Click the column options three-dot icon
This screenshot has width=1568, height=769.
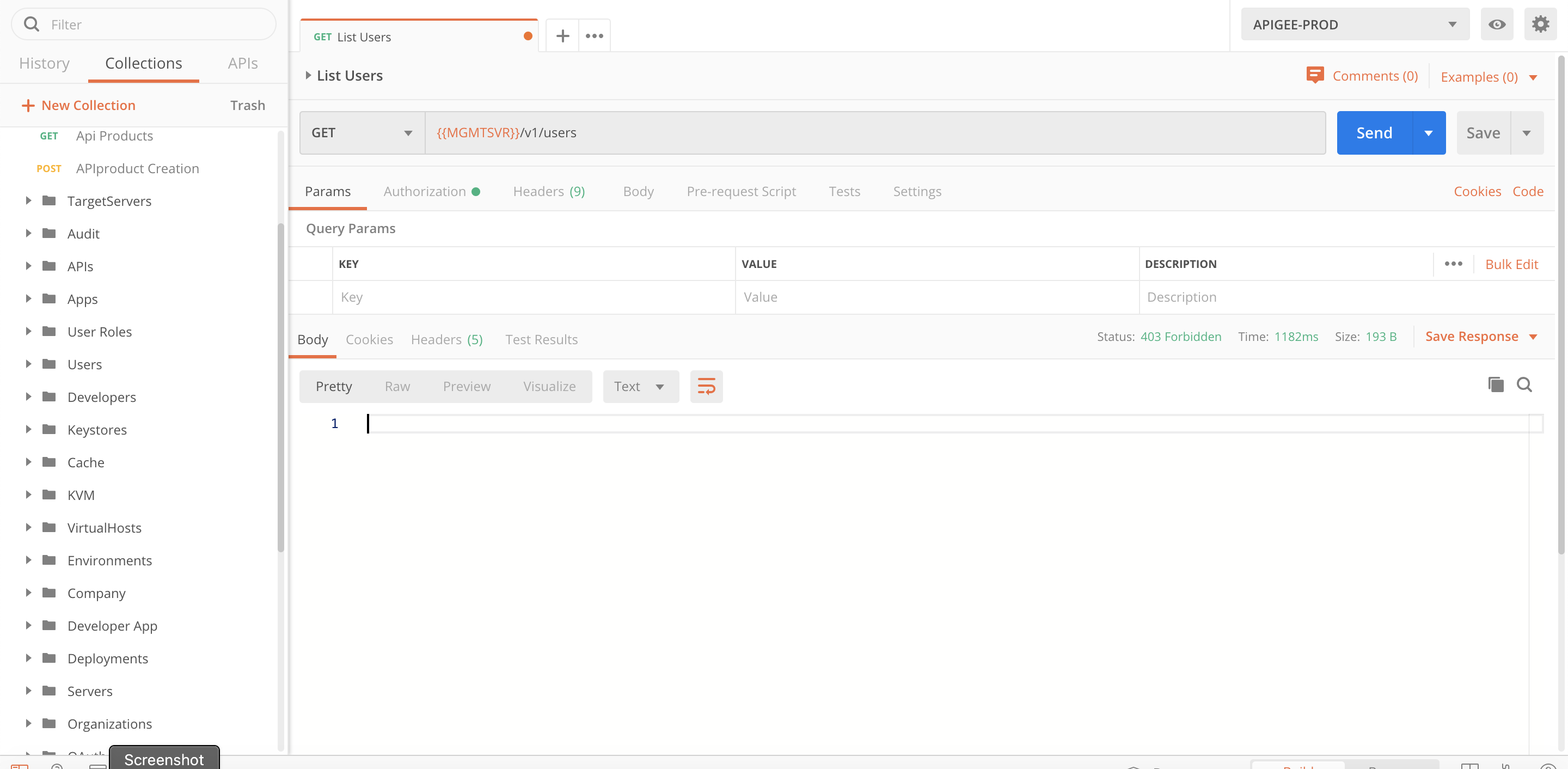click(x=1453, y=264)
